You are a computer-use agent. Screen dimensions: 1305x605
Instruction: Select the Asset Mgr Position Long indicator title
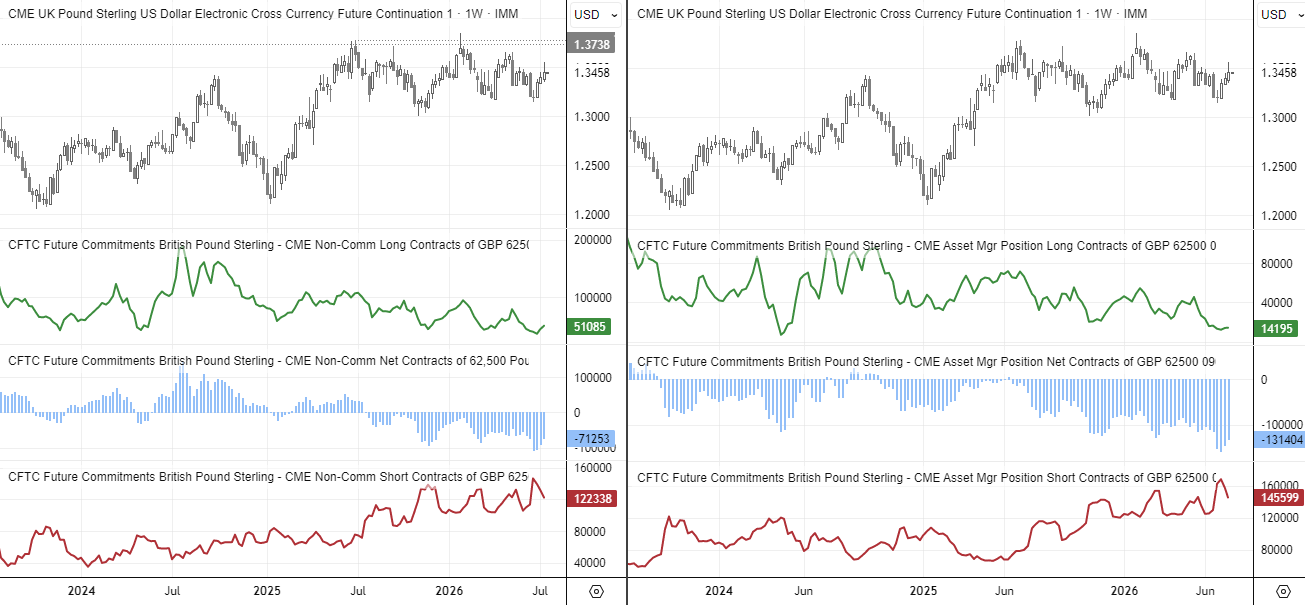coord(926,245)
